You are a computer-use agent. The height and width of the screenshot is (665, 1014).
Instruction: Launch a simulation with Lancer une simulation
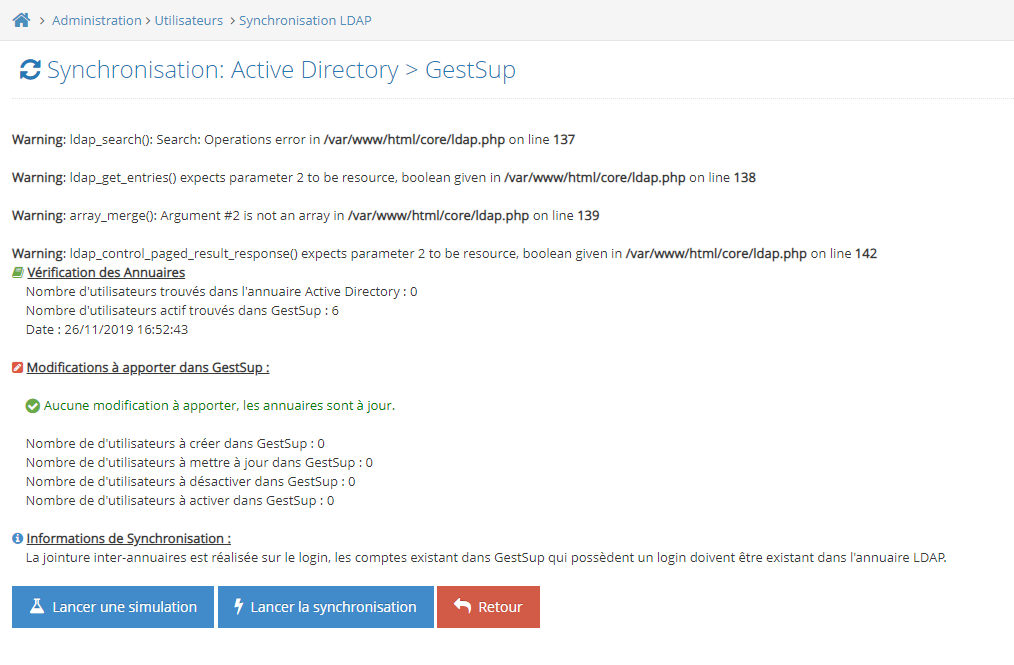pos(113,607)
